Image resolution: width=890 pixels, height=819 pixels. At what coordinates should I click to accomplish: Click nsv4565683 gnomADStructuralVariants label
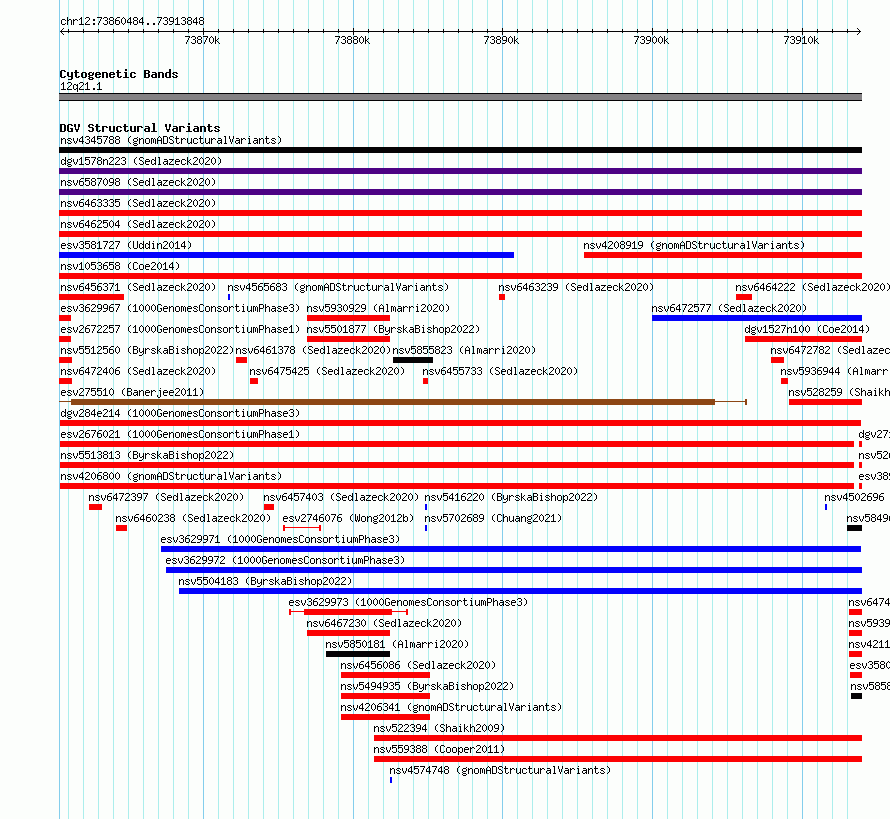(338, 287)
